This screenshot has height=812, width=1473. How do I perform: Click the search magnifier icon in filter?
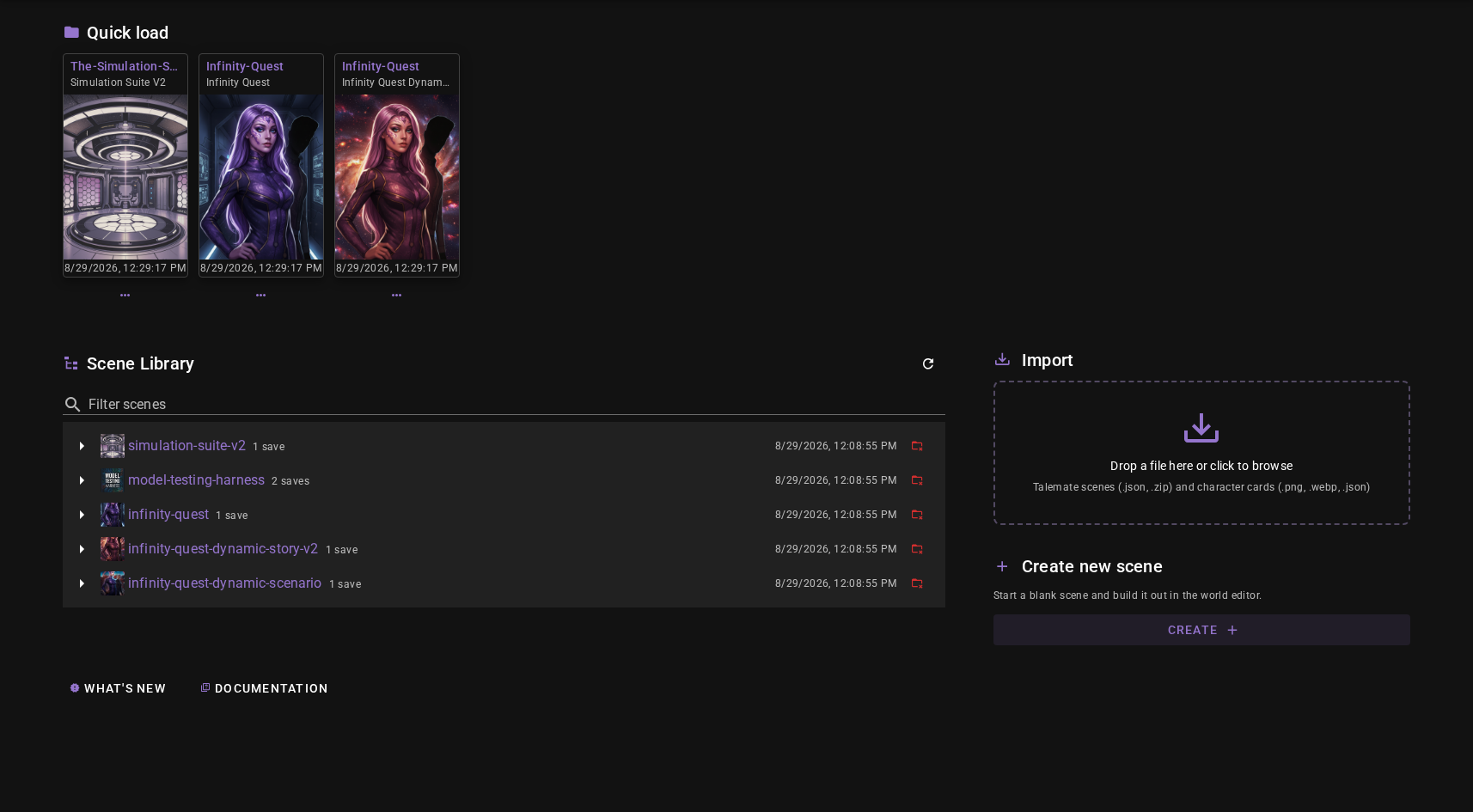coord(73,404)
